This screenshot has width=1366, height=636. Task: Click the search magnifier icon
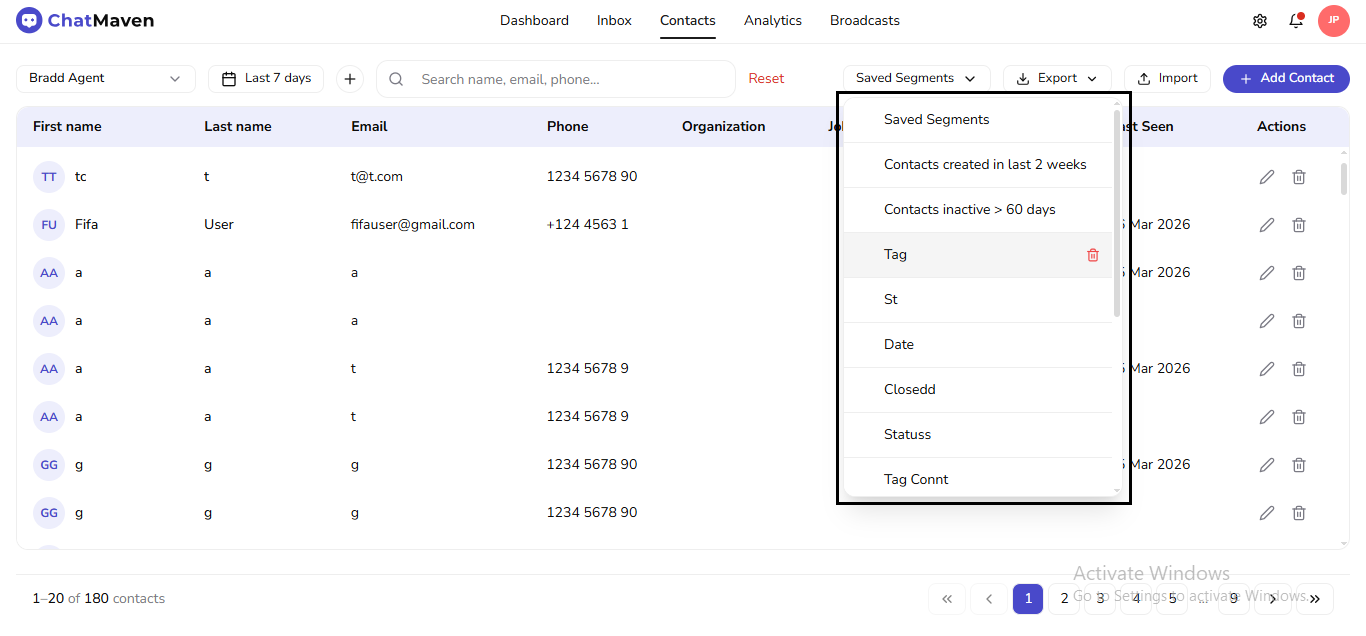[x=395, y=78]
